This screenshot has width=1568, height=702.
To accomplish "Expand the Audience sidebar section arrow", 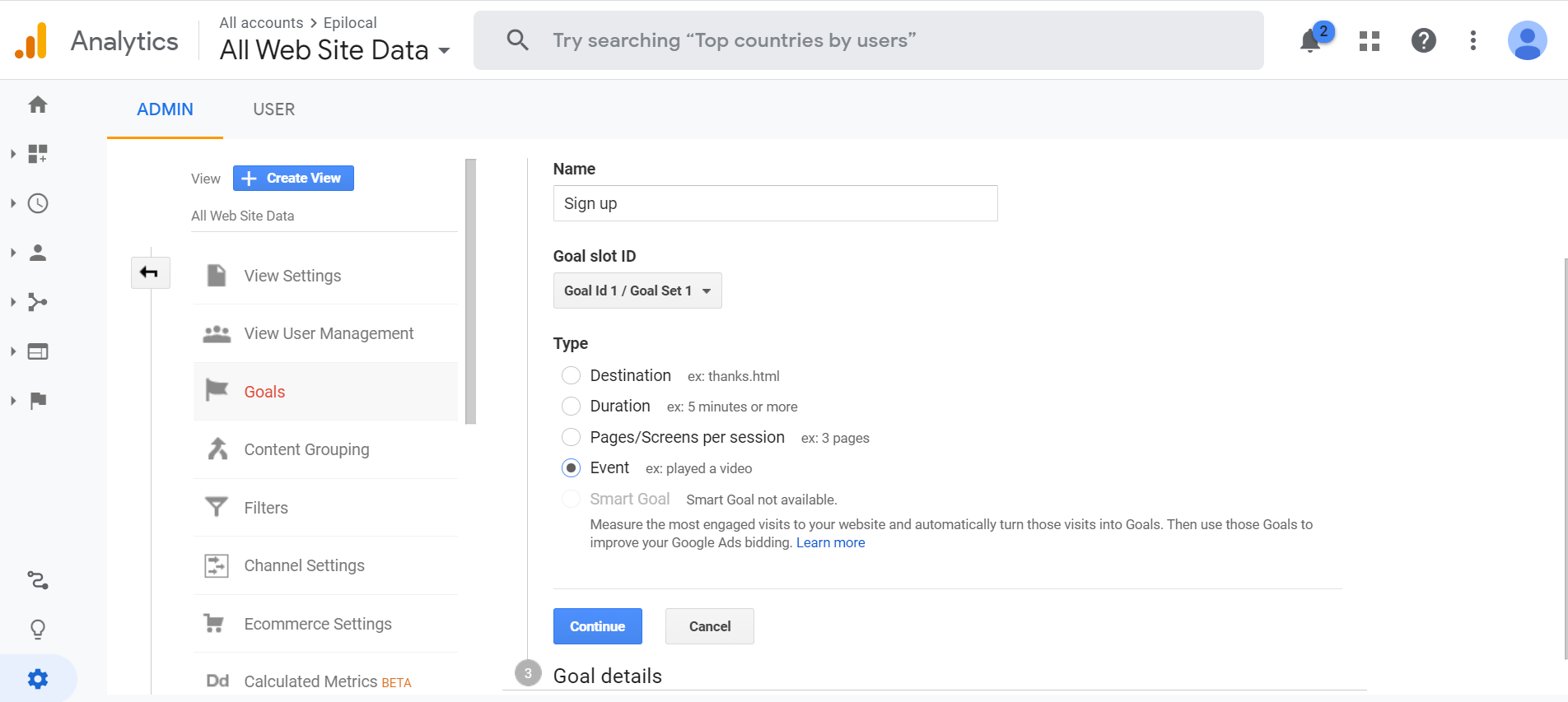I will [13, 253].
